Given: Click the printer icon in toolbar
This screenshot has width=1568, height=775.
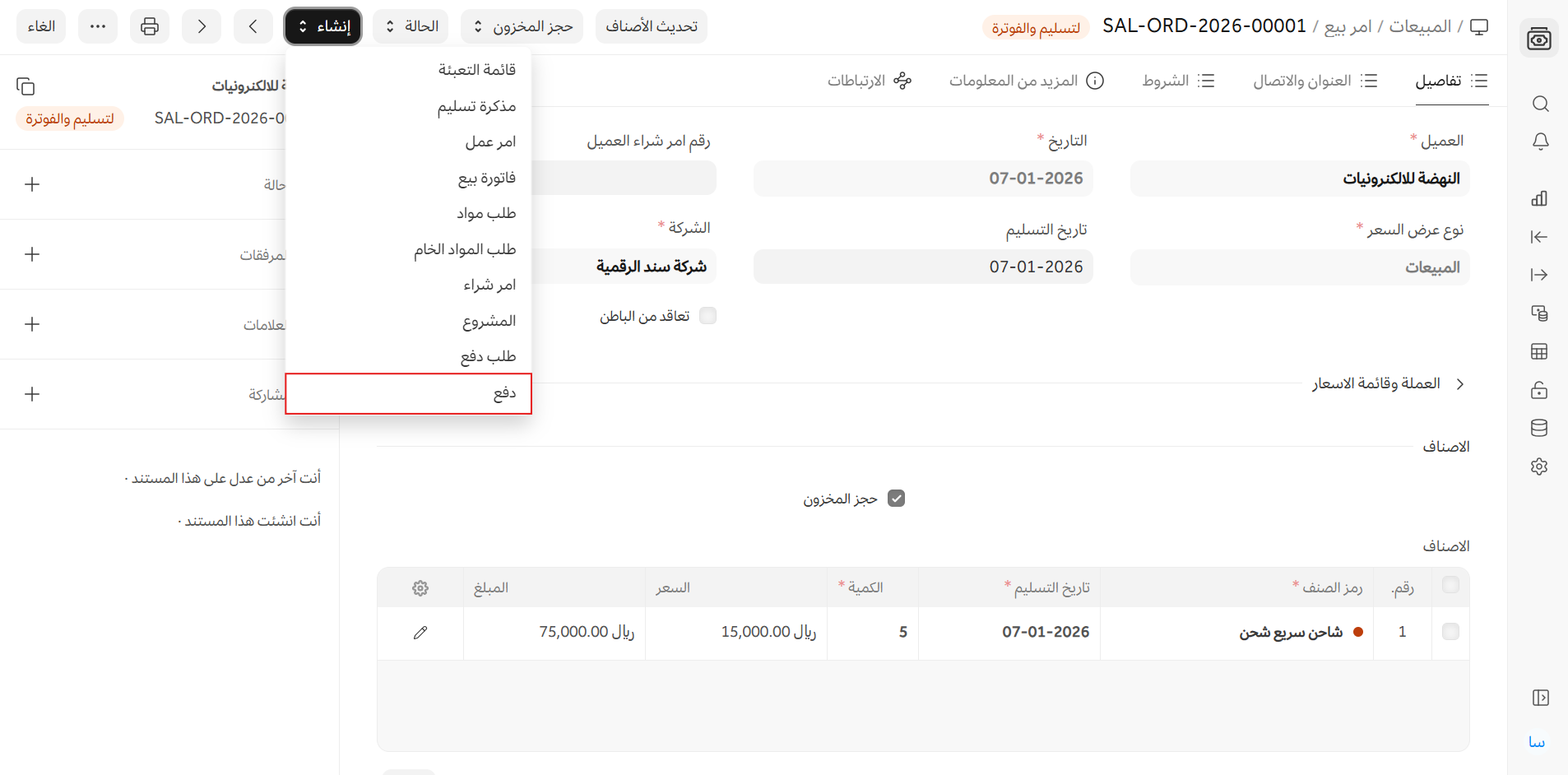Looking at the screenshot, I should pos(150,26).
